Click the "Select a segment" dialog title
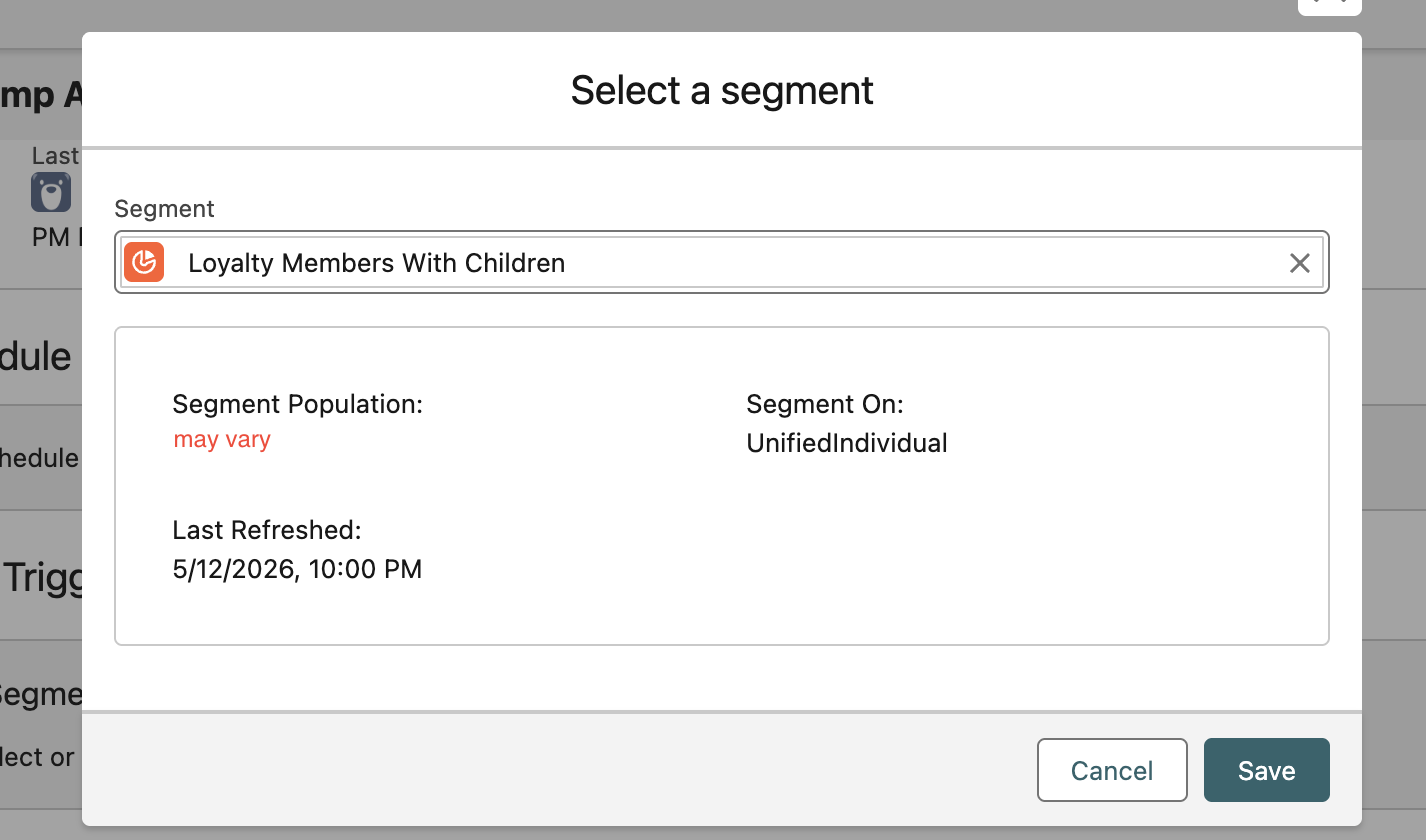 point(722,90)
